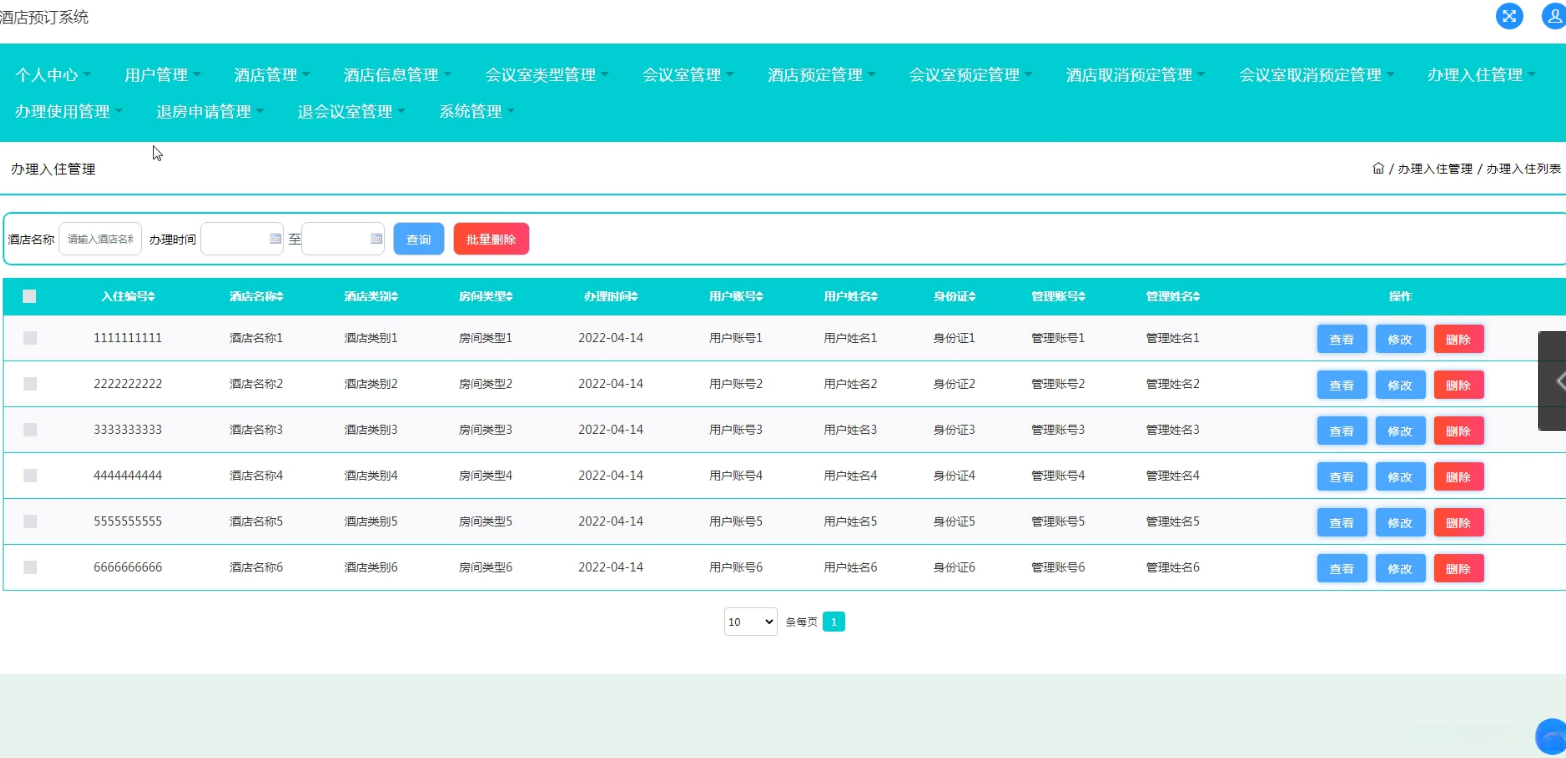1566x758 pixels.
Task: Open the 会议室预定管理 menu
Action: click(971, 75)
